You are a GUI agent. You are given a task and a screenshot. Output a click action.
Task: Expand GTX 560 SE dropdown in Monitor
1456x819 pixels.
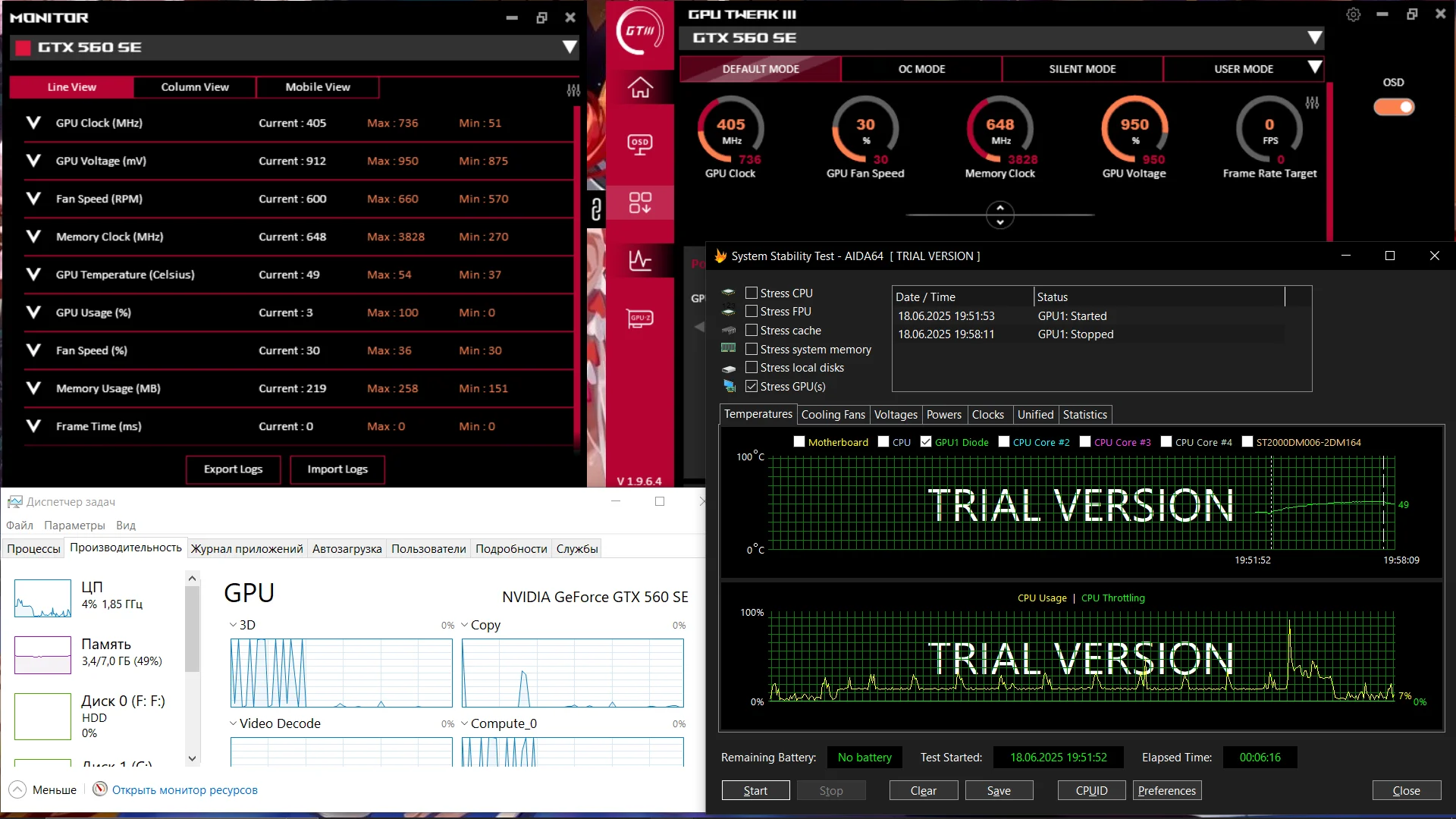pos(570,47)
